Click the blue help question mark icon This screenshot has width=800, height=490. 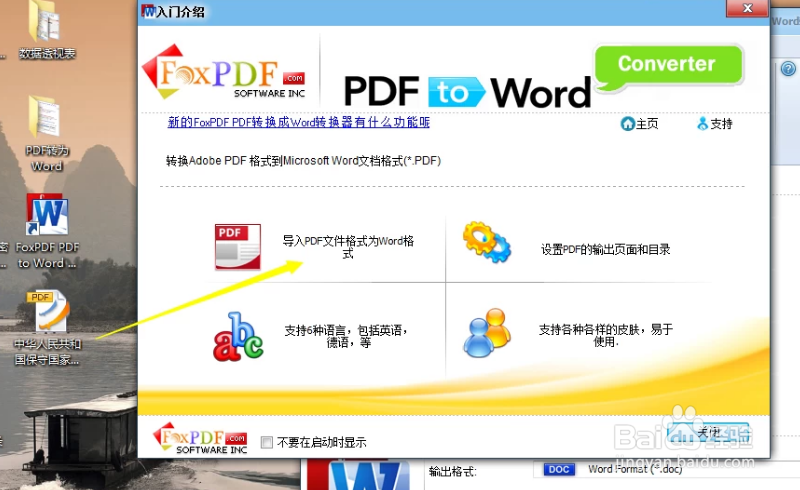click(x=788, y=68)
